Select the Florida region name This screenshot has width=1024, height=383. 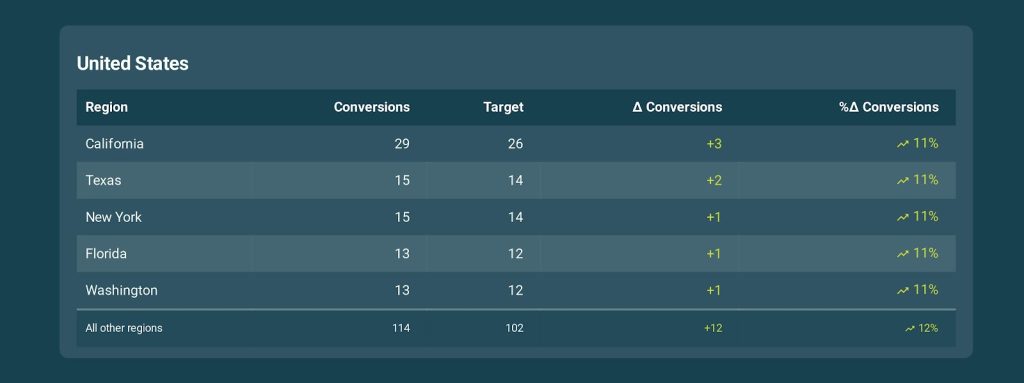[x=106, y=254]
